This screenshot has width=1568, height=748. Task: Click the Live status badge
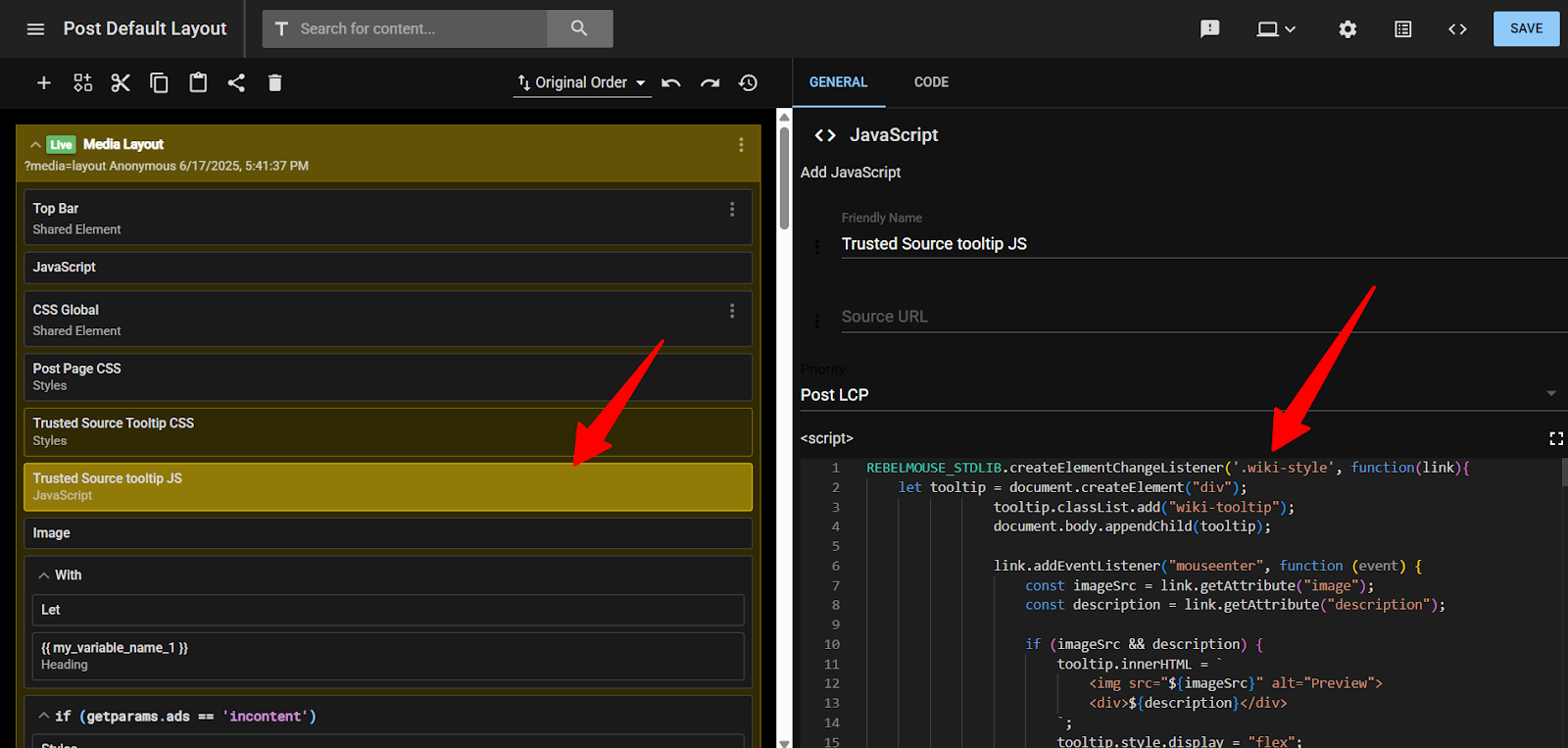point(61,145)
